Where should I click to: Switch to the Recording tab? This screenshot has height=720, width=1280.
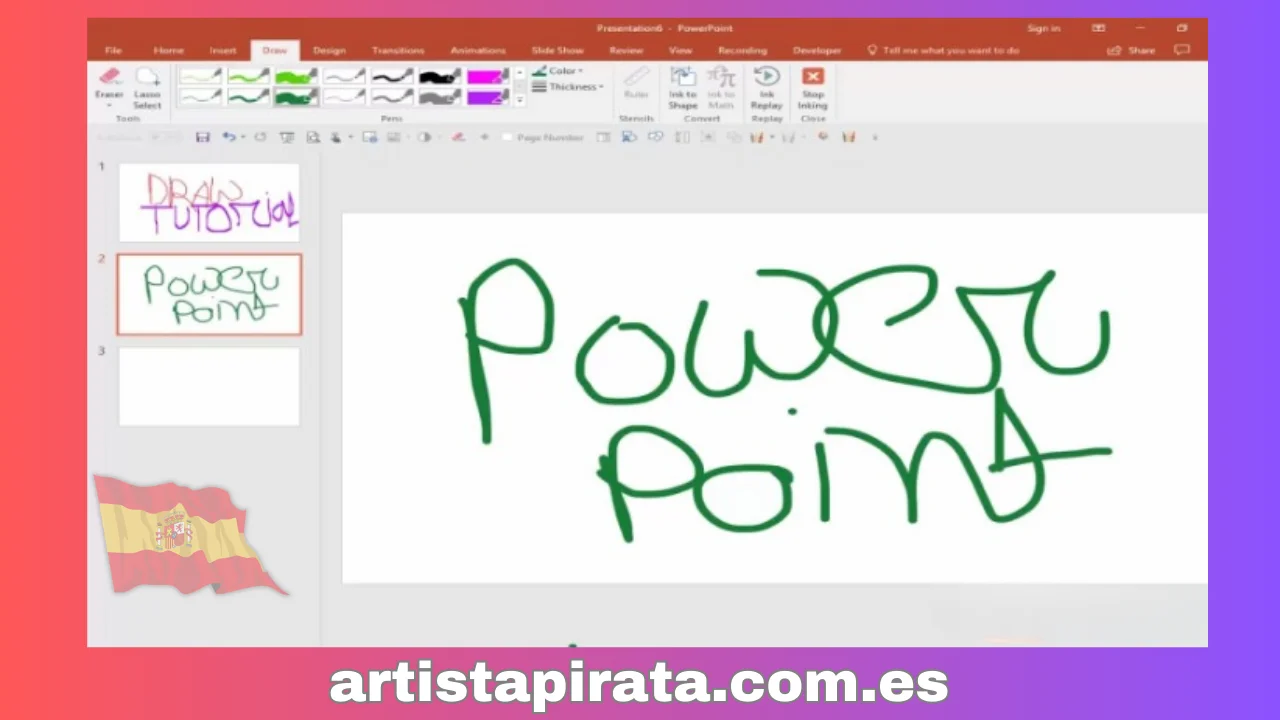742,50
